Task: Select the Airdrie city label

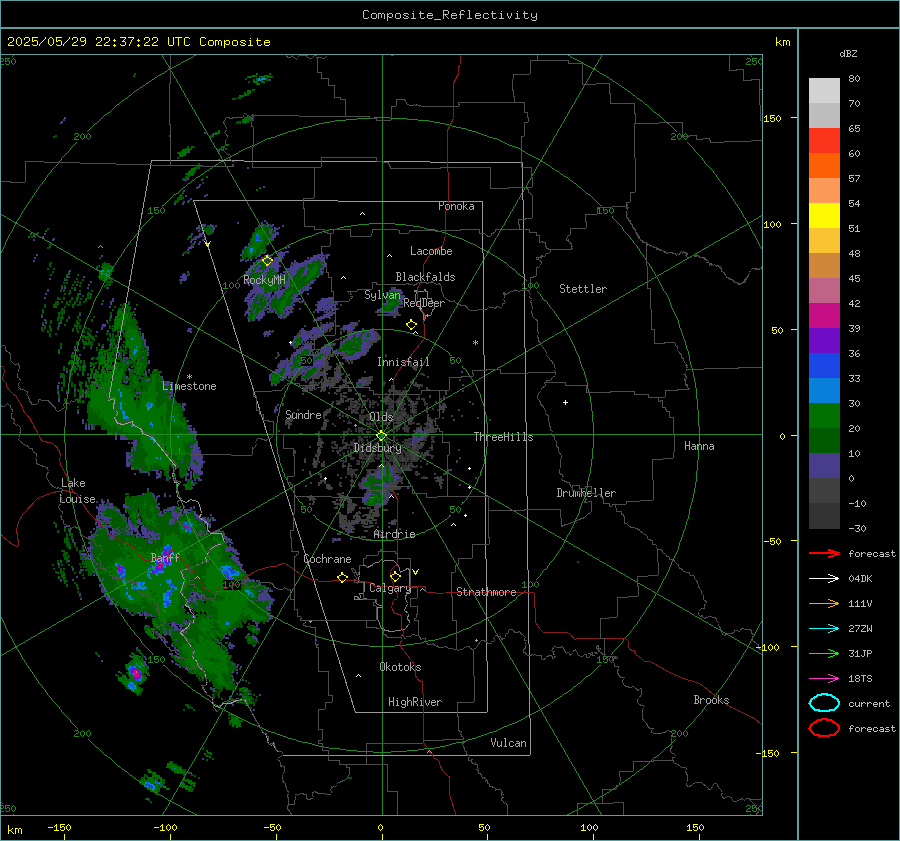Action: point(394,534)
